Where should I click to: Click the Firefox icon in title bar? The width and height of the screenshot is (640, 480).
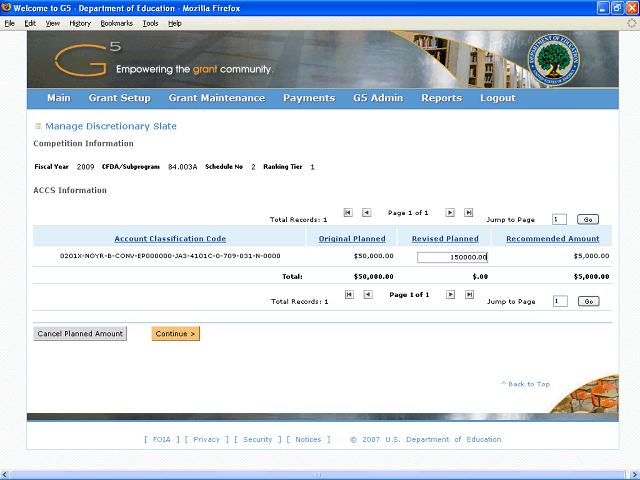point(6,8)
